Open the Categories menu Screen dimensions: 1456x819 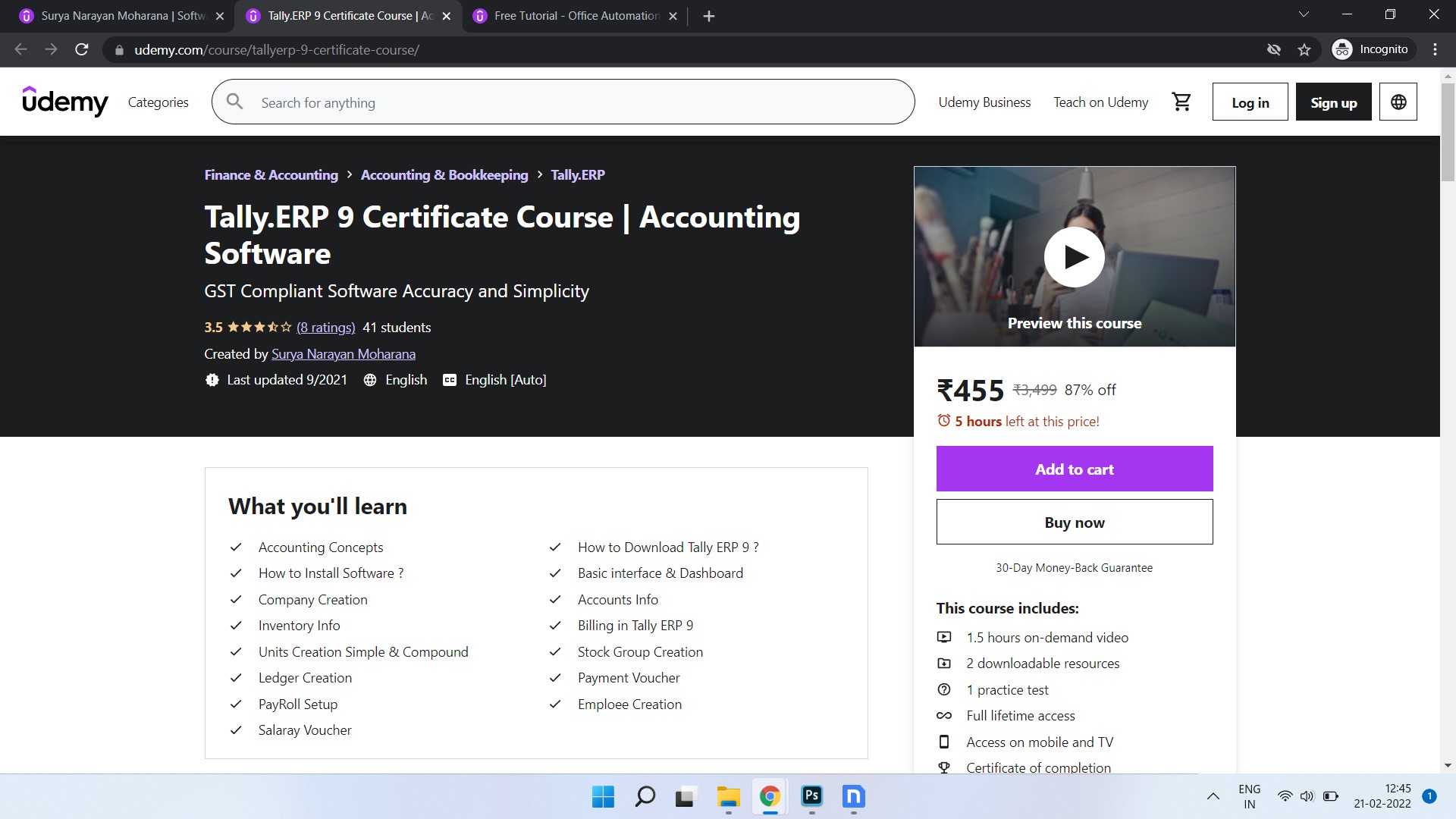point(158,102)
